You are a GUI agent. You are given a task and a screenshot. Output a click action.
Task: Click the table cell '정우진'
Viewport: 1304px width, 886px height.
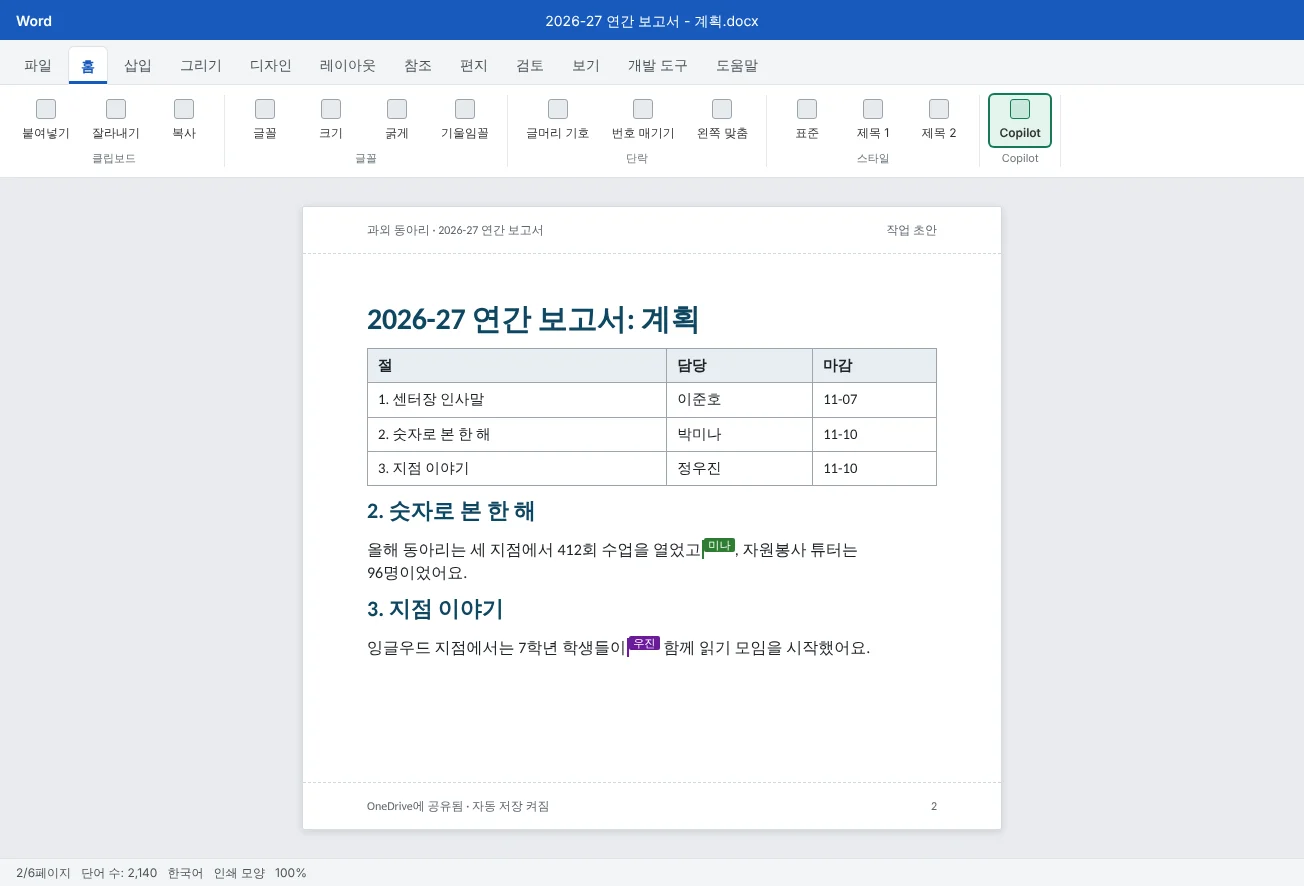(739, 468)
